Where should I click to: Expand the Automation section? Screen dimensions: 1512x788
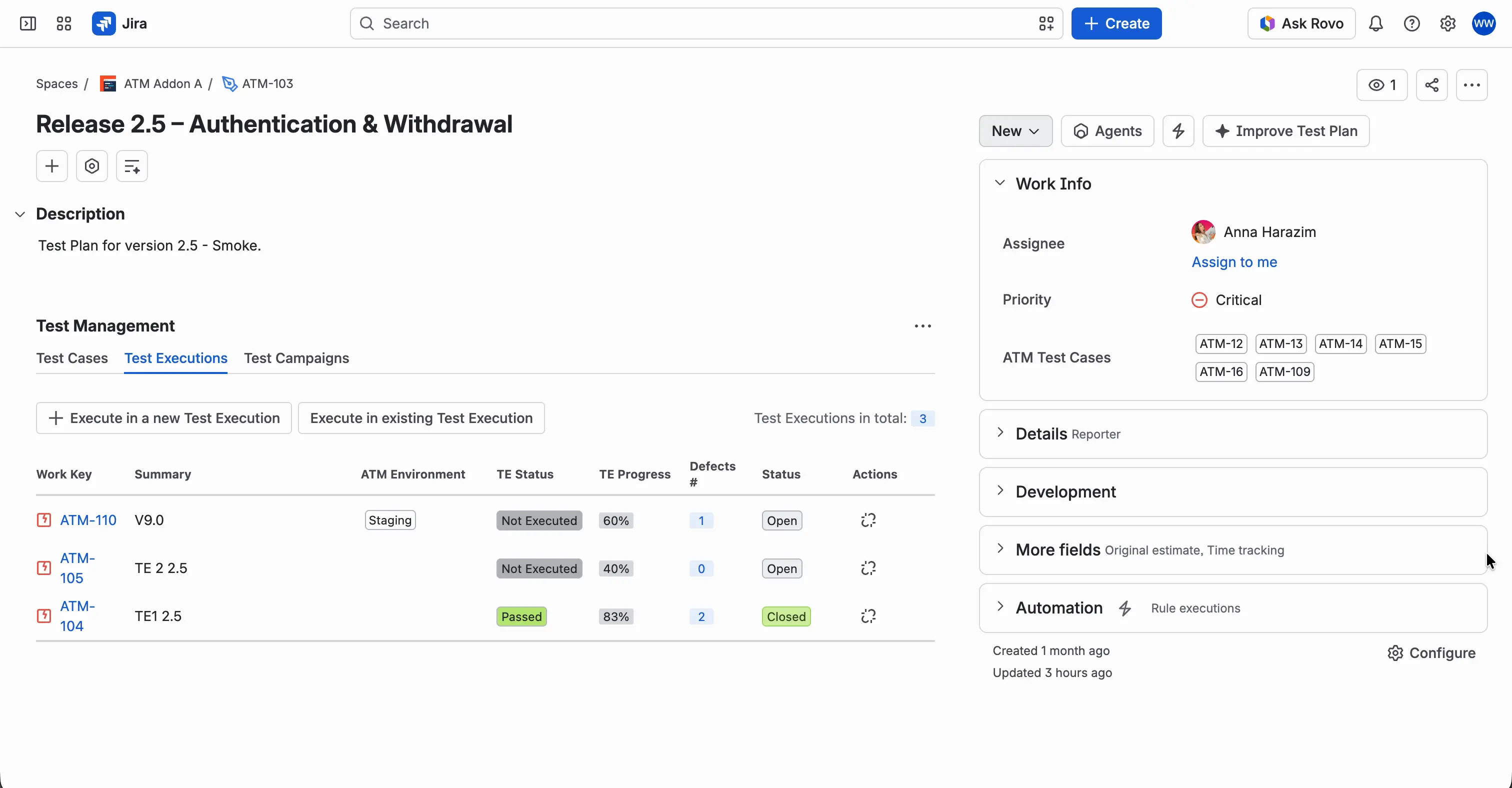click(1000, 606)
